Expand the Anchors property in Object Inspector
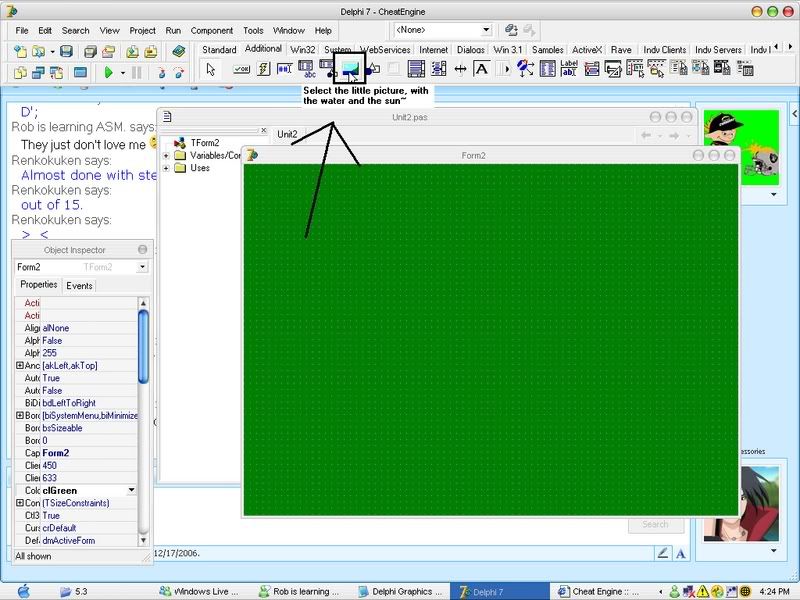The width and height of the screenshot is (800, 600). pos(20,366)
